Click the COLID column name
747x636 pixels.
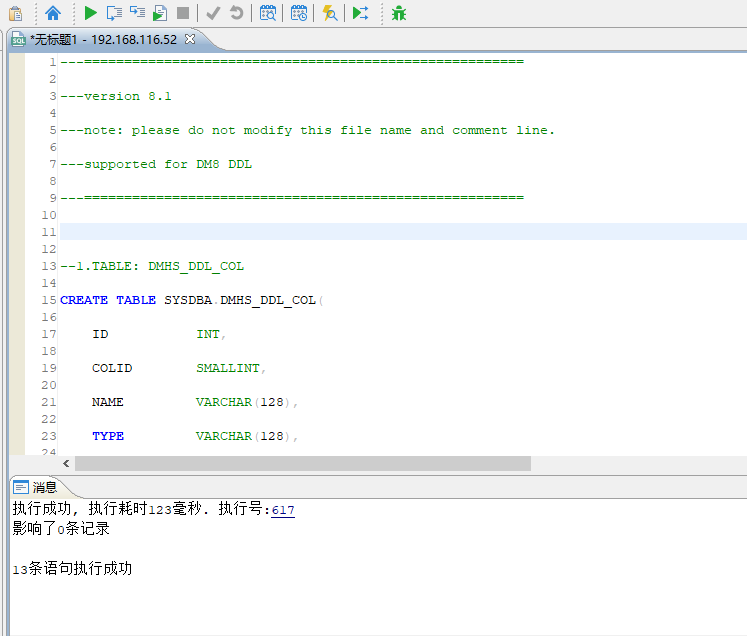(112, 368)
